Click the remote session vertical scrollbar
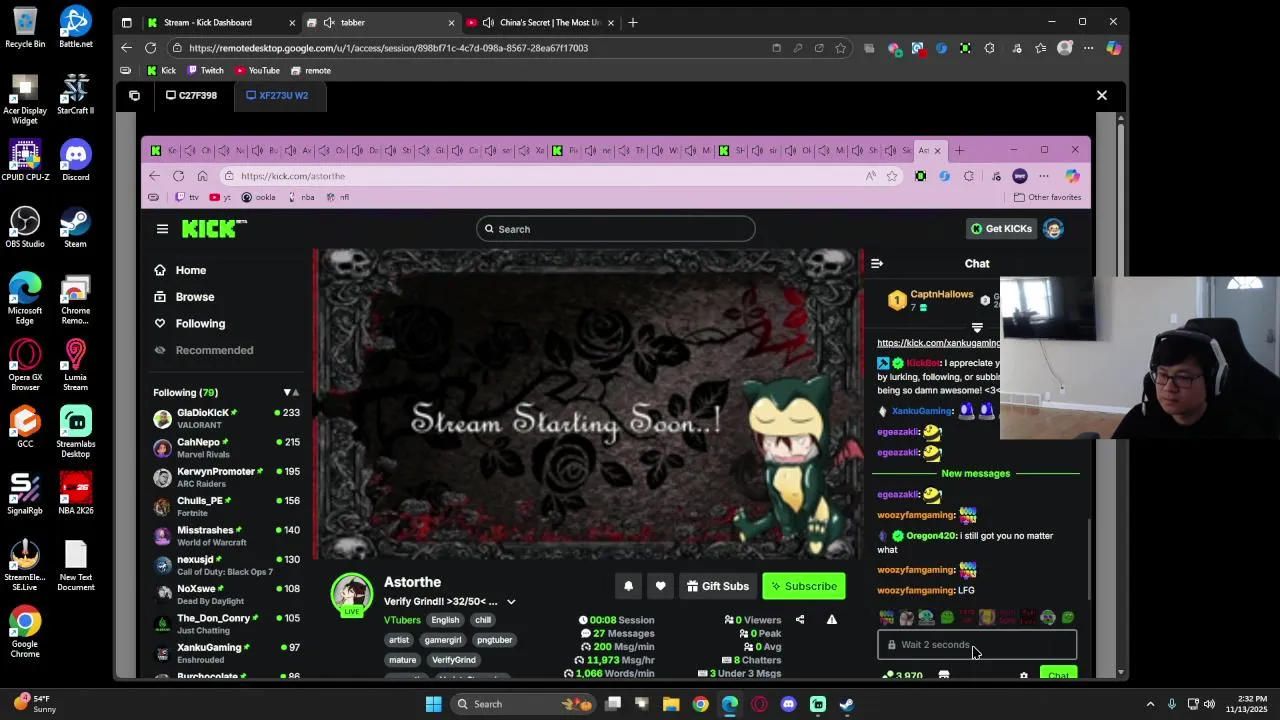Viewport: 1280px width, 720px height. 1121,396
